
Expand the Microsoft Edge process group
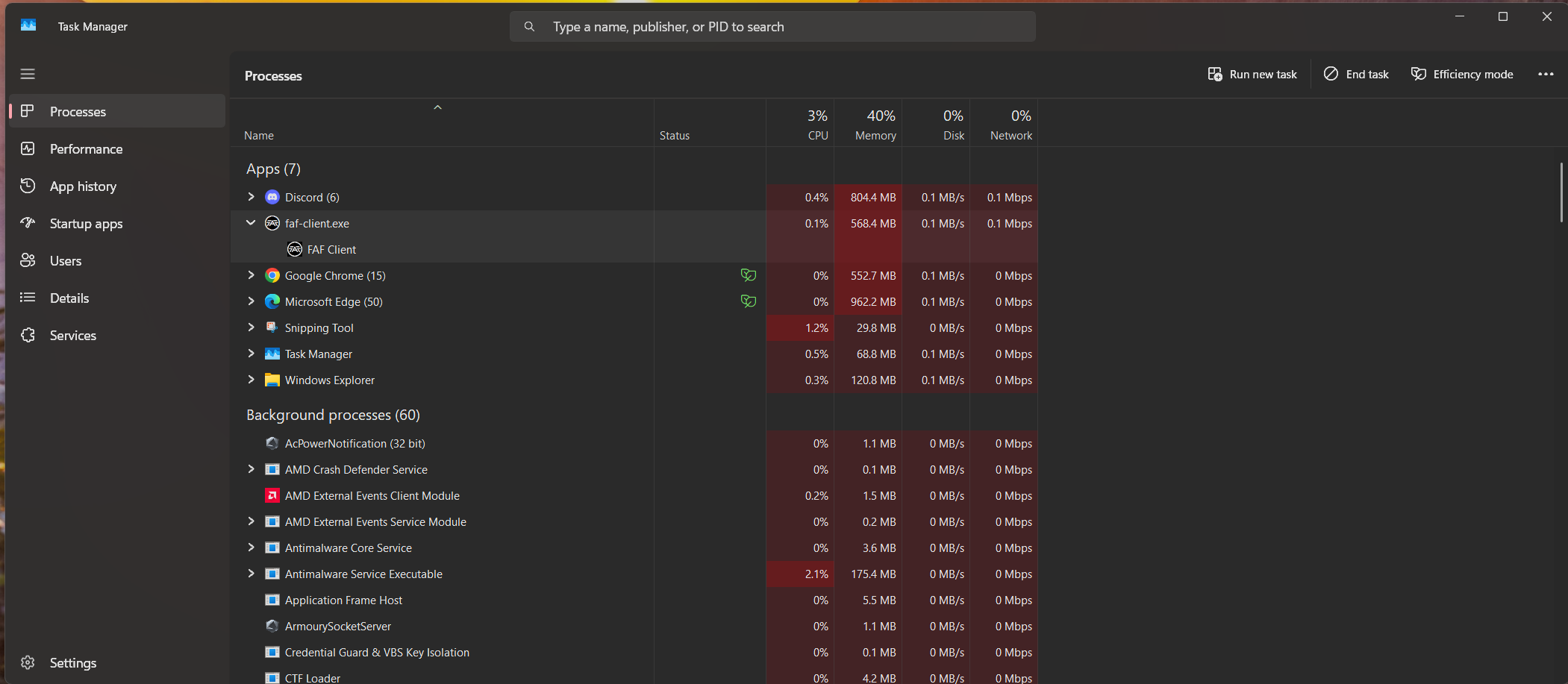[252, 301]
